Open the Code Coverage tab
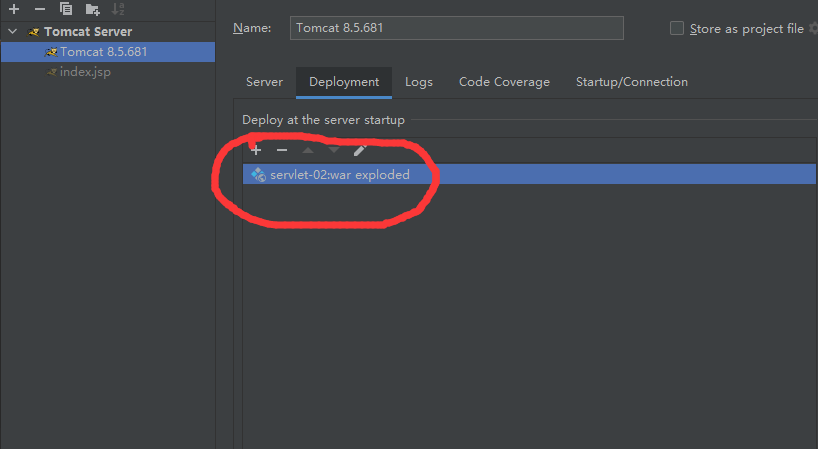This screenshot has width=818, height=449. click(504, 82)
